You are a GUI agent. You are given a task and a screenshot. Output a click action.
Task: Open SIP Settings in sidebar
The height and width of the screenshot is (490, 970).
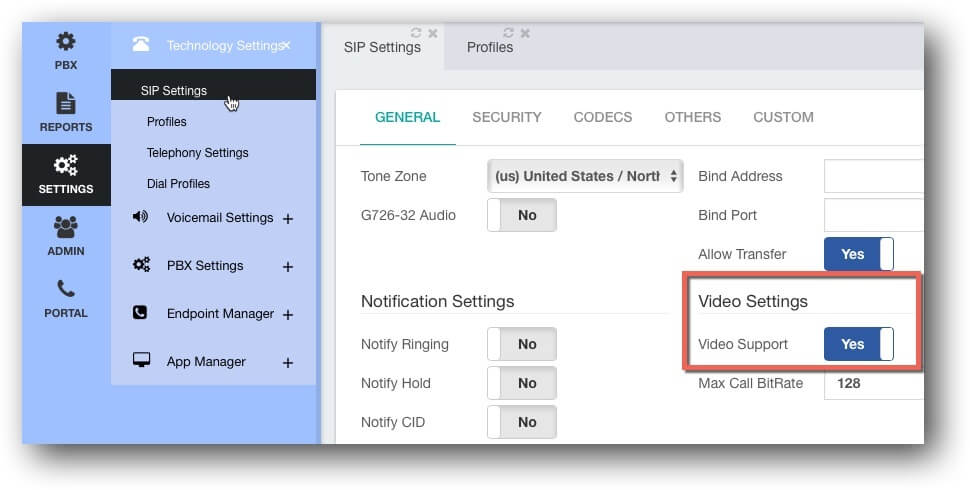pyautogui.click(x=213, y=85)
